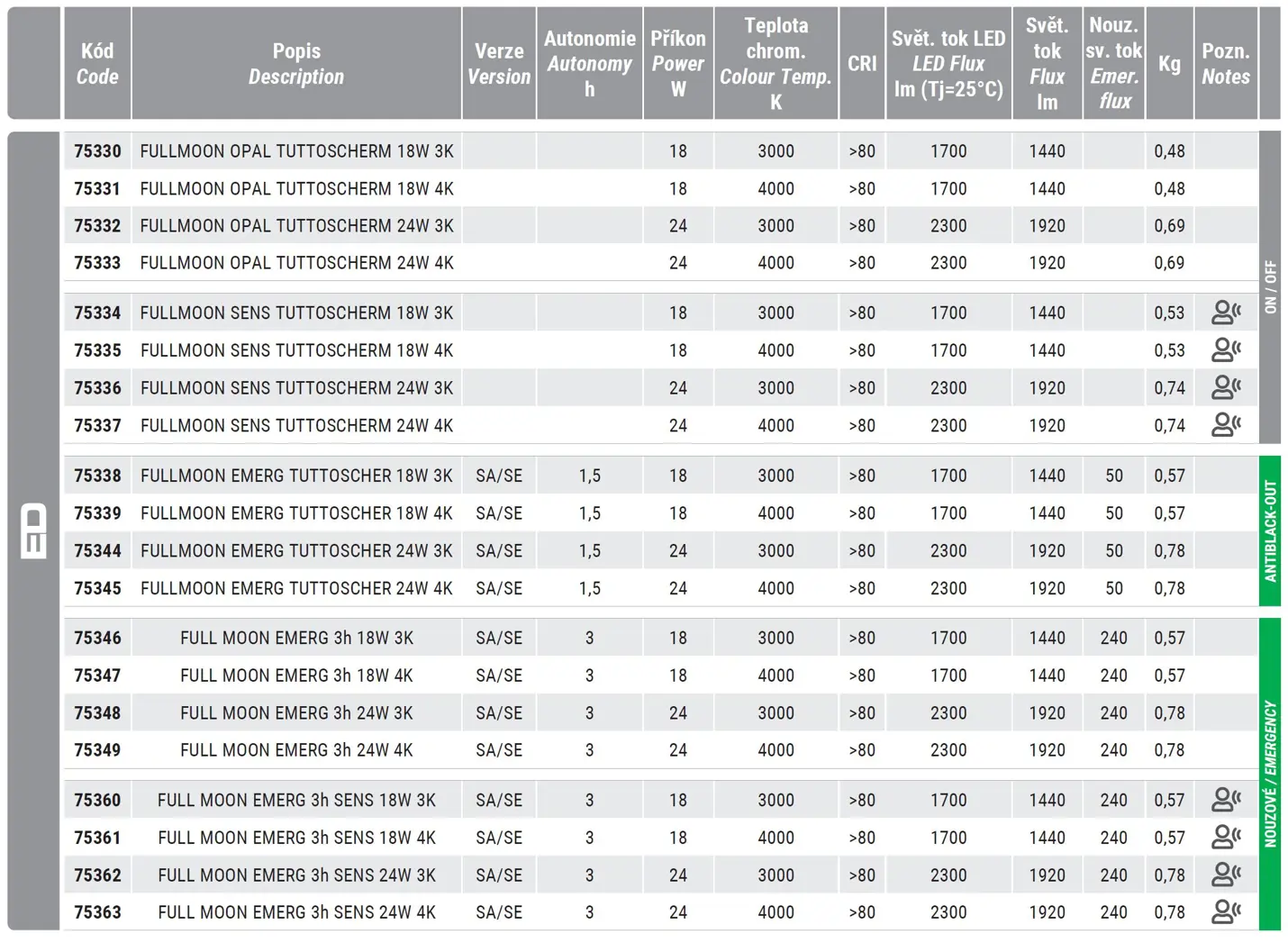Click the ON / OFF vertical label
The height and width of the screenshot is (943, 1288).
tap(1270, 287)
